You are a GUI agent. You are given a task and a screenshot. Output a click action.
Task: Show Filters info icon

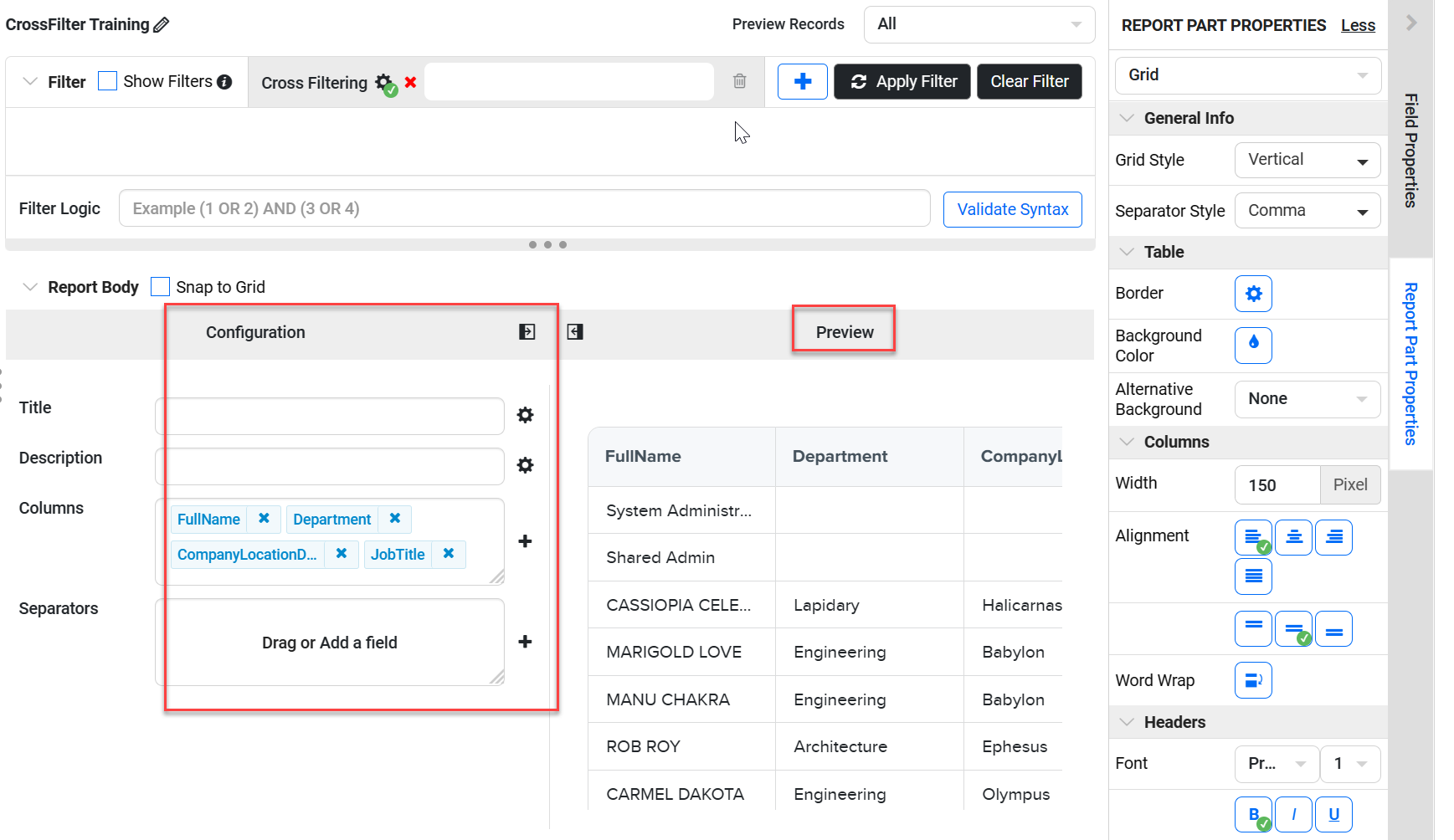(224, 82)
